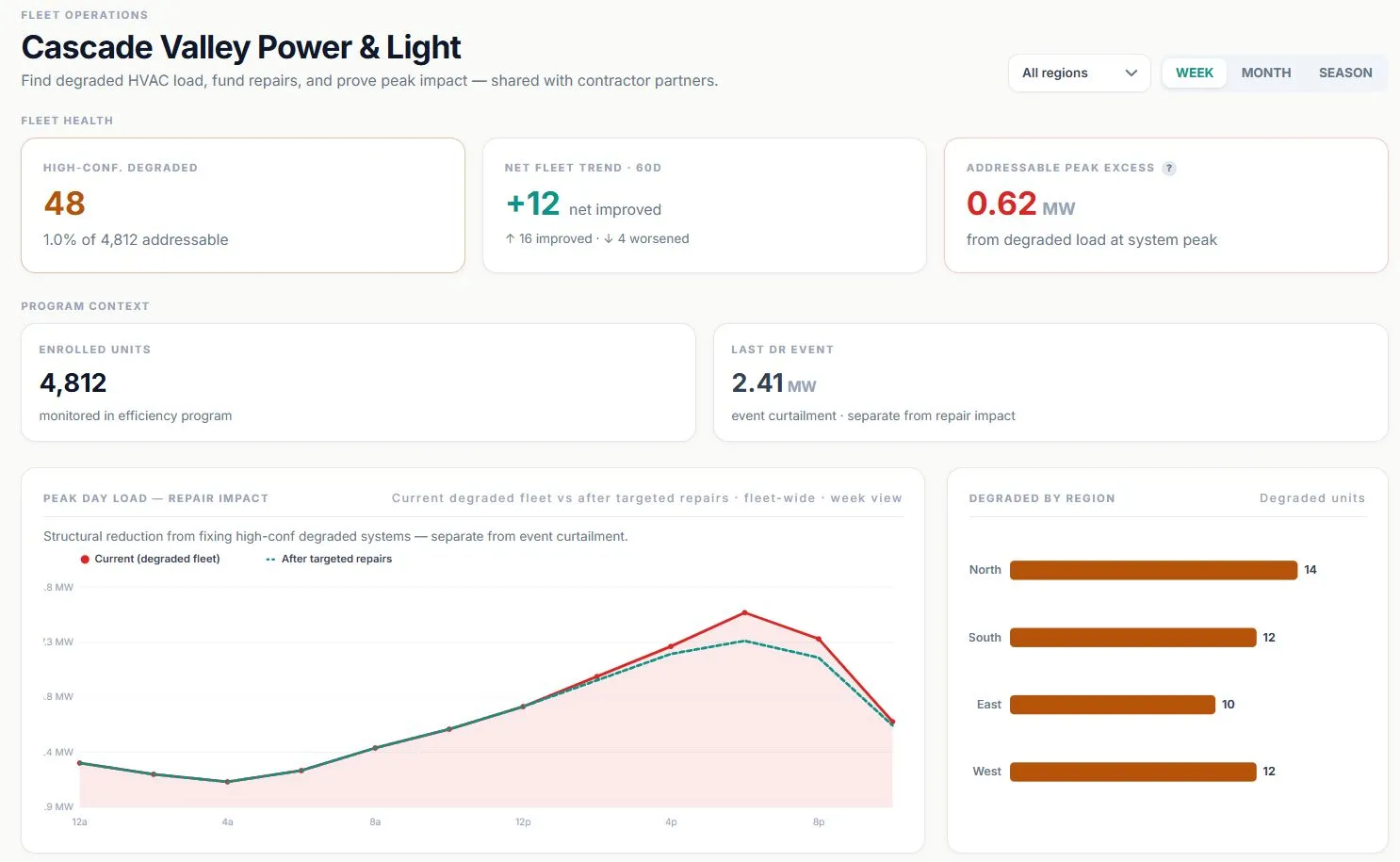Click the peak data point on the red line
The width and height of the screenshot is (1400, 862).
pyautogui.click(x=744, y=613)
